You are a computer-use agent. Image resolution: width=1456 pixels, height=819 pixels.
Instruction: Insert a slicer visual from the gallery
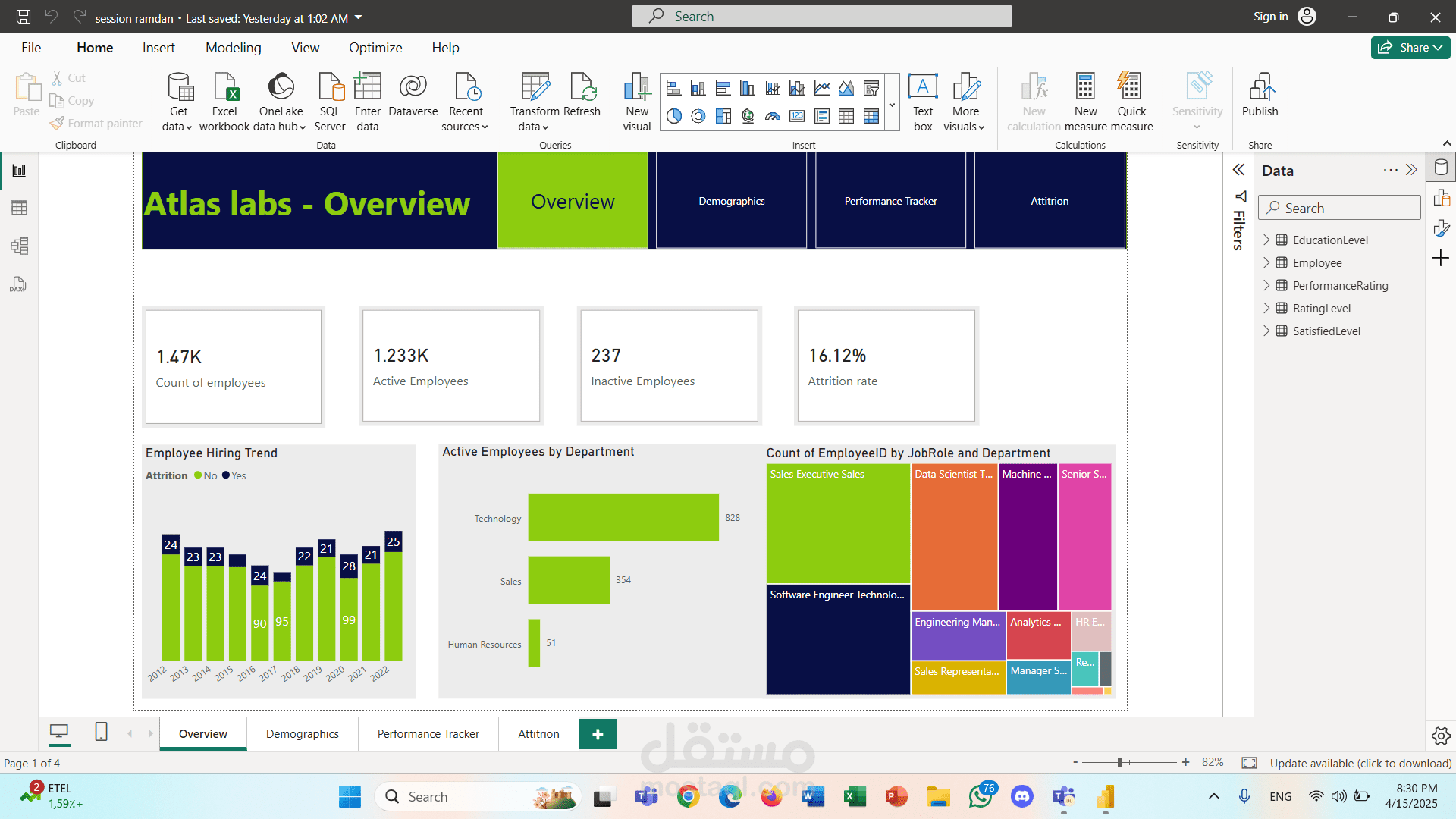[x=871, y=89]
